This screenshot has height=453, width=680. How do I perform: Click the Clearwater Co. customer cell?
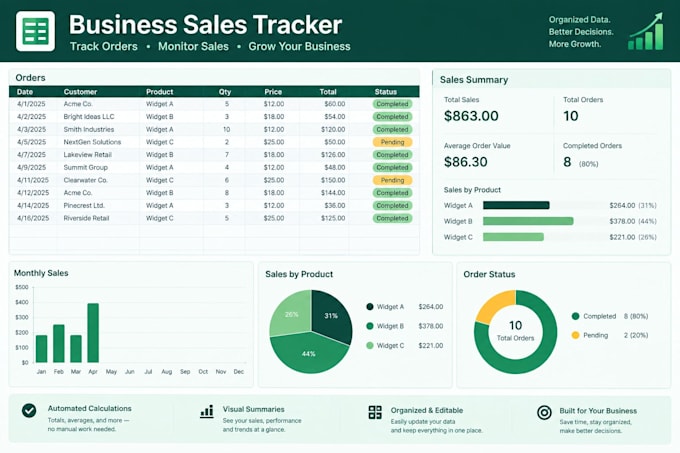click(85, 180)
